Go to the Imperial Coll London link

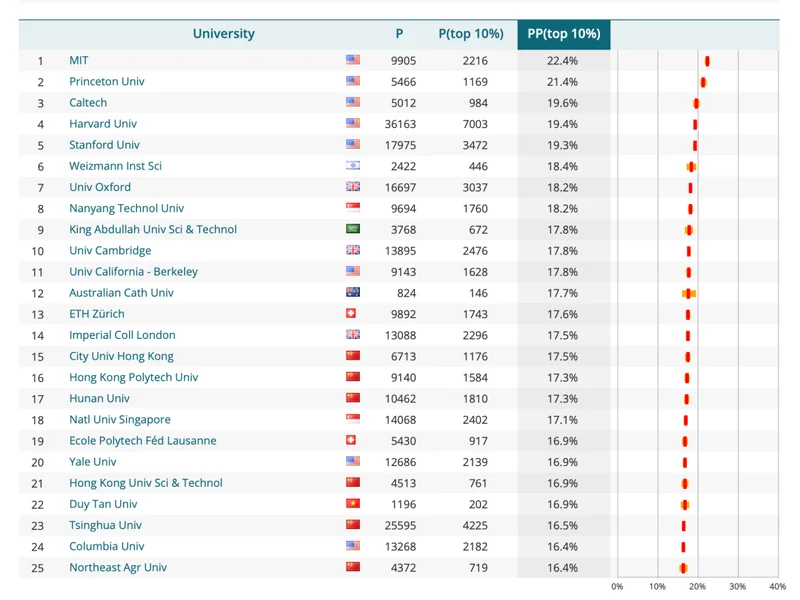(x=122, y=335)
